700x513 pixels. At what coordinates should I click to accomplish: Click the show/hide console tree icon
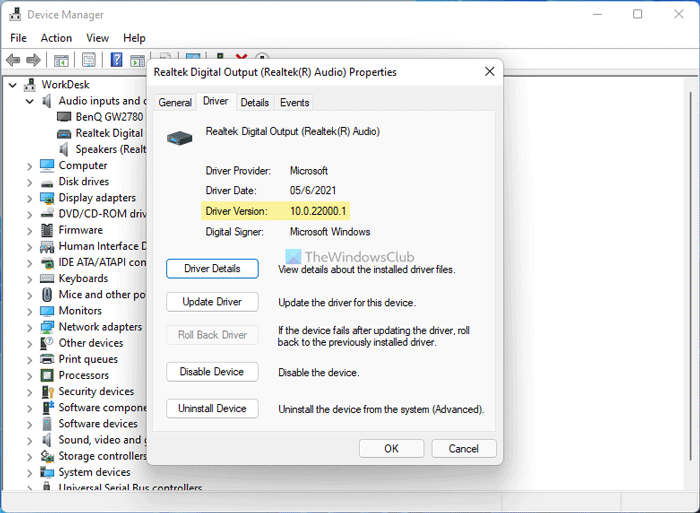(62, 61)
